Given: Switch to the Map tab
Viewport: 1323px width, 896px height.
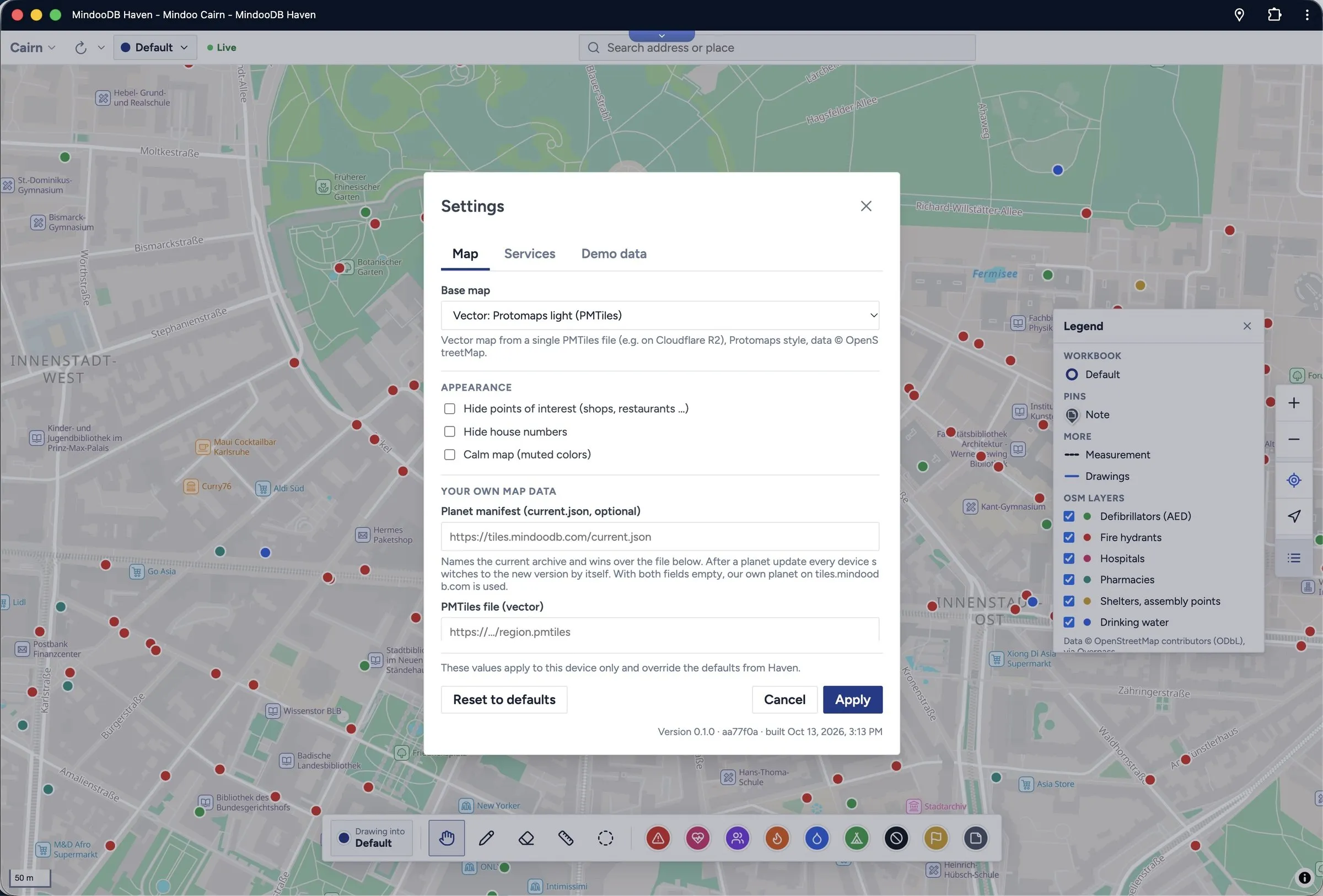Looking at the screenshot, I should click(x=465, y=253).
